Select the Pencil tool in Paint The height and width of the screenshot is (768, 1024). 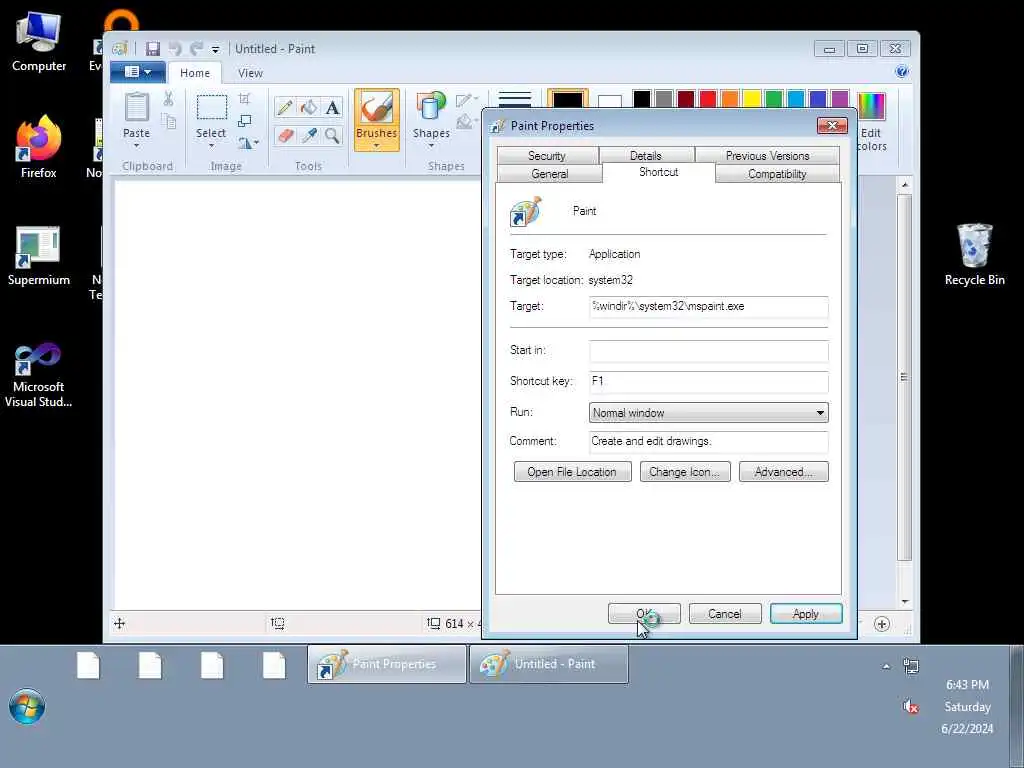click(284, 107)
